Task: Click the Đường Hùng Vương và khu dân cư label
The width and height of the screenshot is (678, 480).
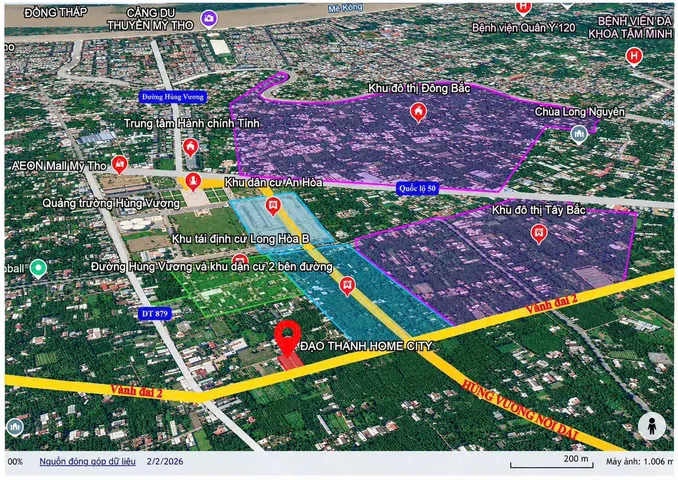Action: pyautogui.click(x=212, y=266)
